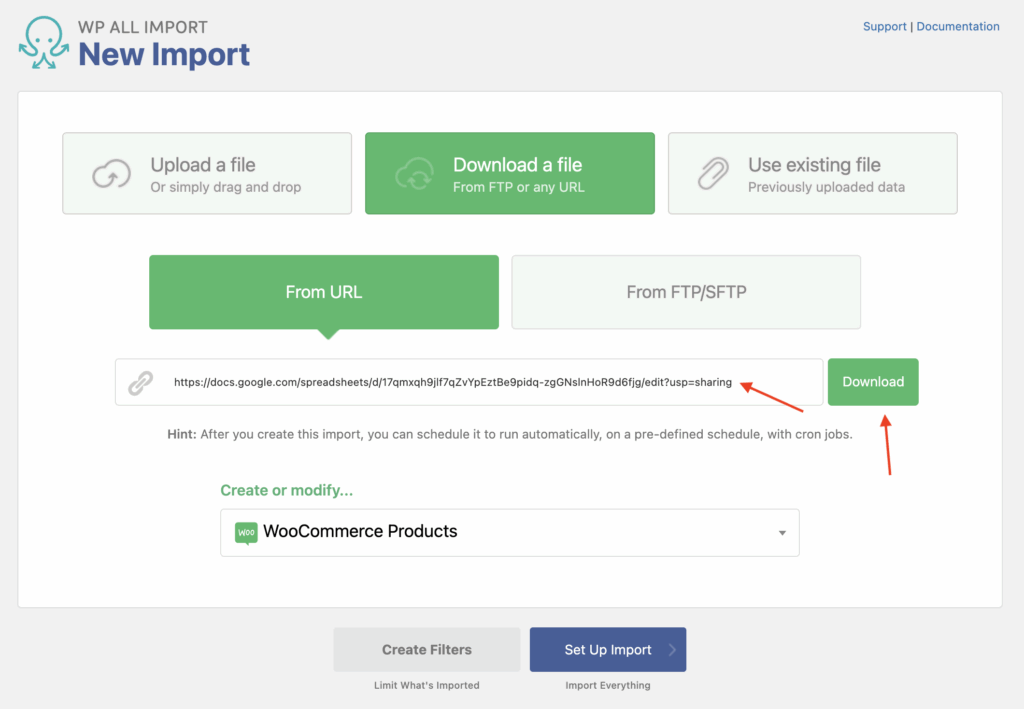The height and width of the screenshot is (709, 1024).
Task: Expand the Create or modify selector arrow
Action: point(782,532)
